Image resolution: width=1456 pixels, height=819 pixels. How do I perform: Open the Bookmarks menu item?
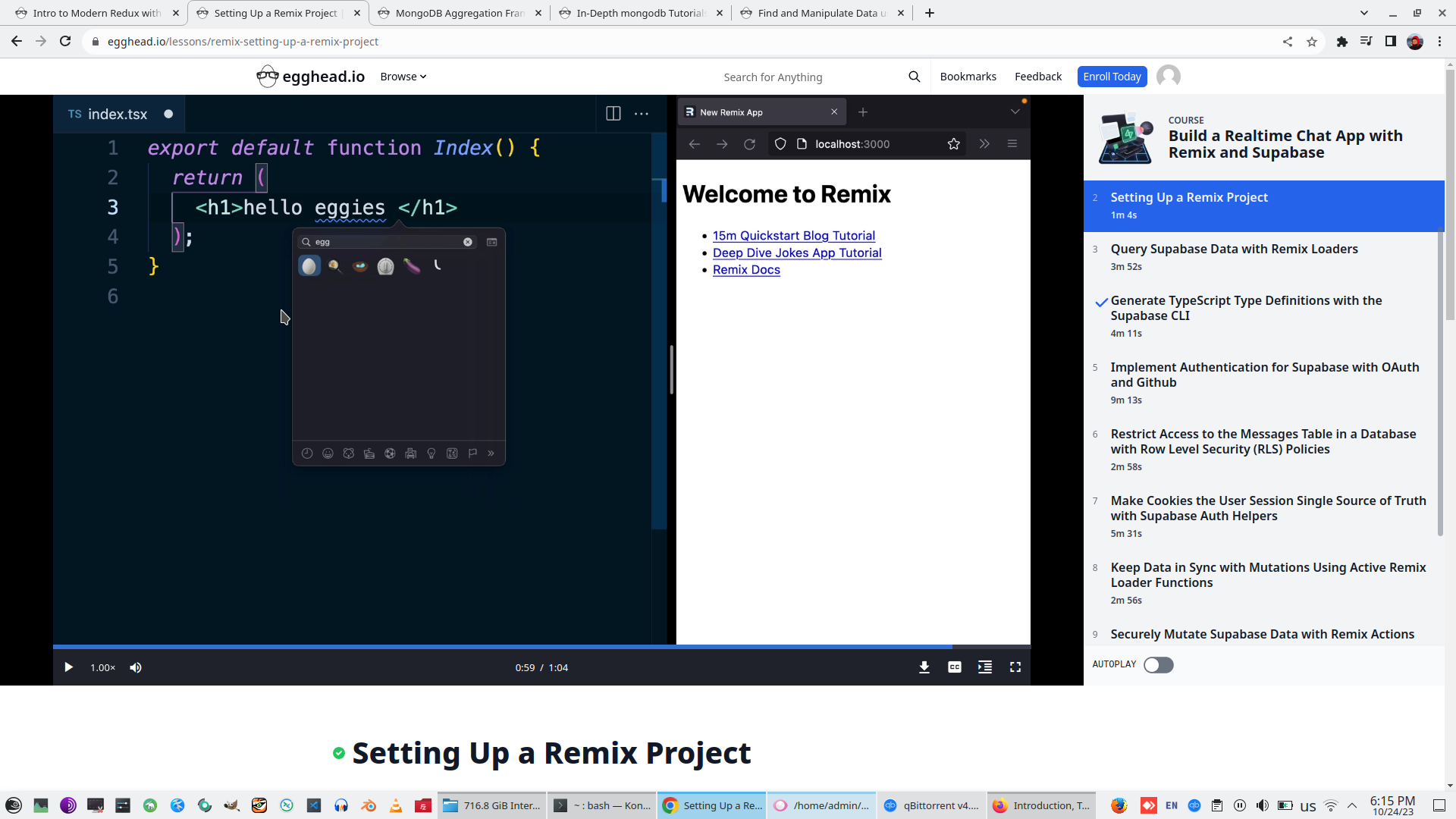point(968,77)
